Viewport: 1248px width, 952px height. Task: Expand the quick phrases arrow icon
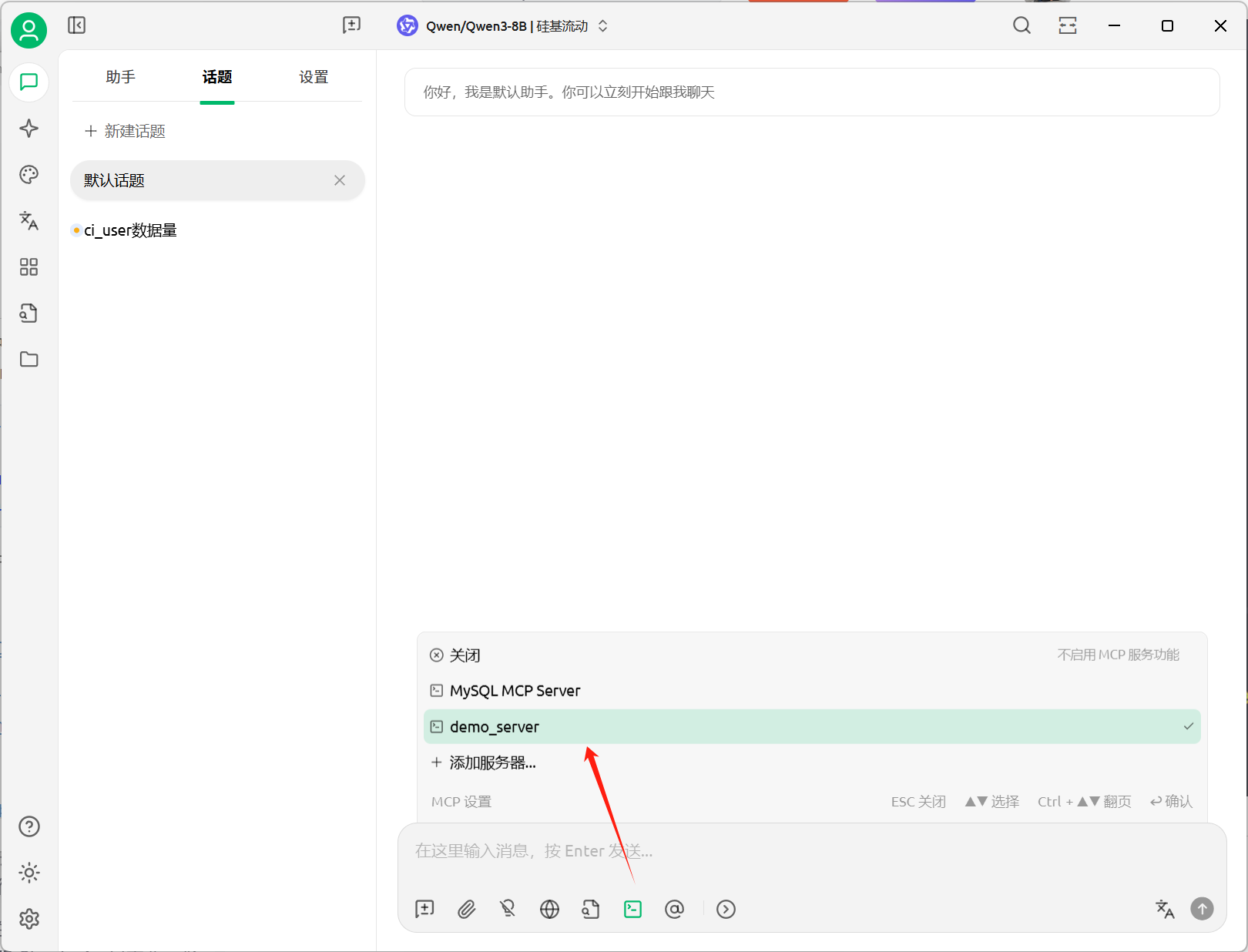[726, 910]
